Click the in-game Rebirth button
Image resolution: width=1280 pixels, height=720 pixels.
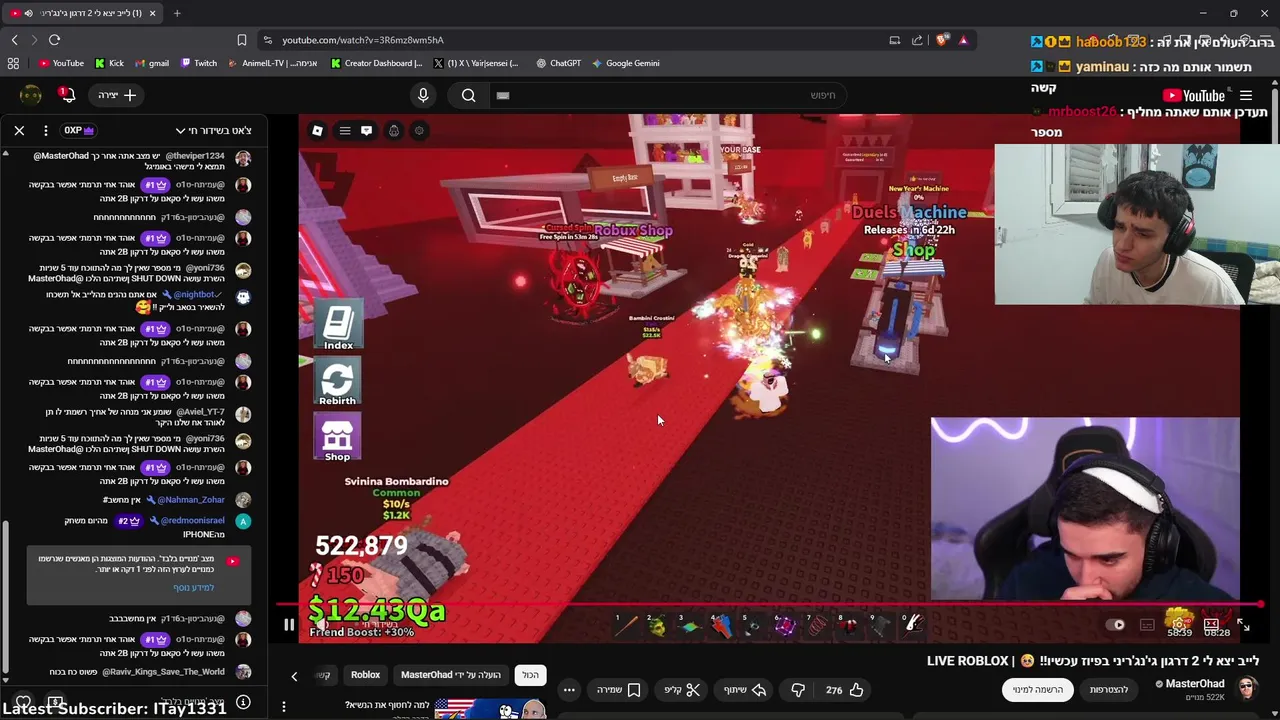[x=338, y=381]
